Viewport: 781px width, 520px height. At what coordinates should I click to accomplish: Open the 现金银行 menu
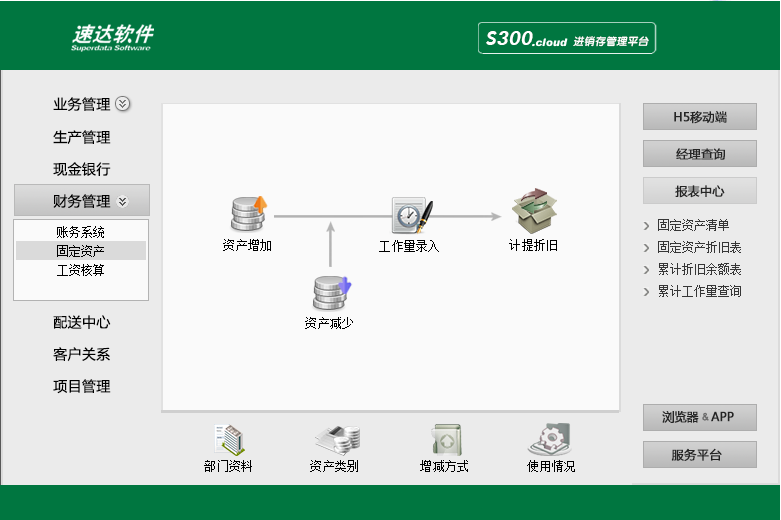pos(82,169)
